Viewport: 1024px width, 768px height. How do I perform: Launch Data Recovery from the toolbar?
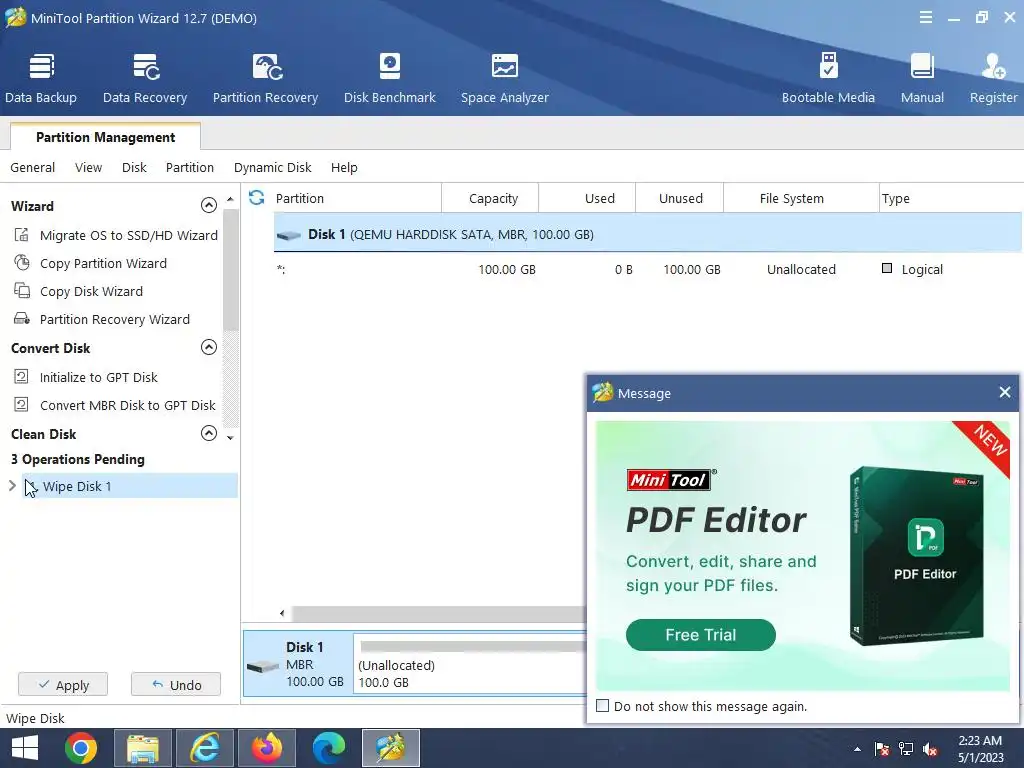(145, 78)
